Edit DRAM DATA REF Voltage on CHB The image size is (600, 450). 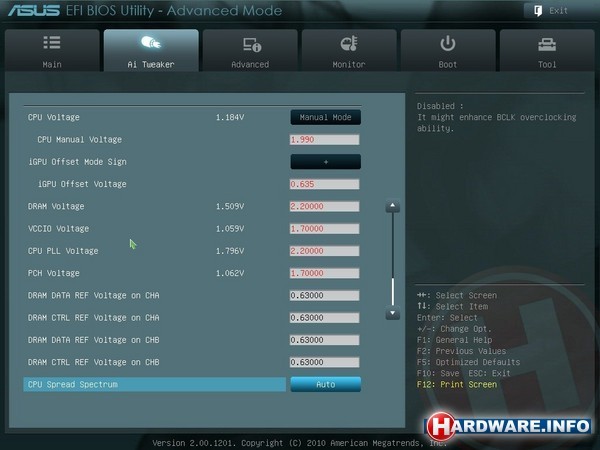pyautogui.click(x=324, y=340)
